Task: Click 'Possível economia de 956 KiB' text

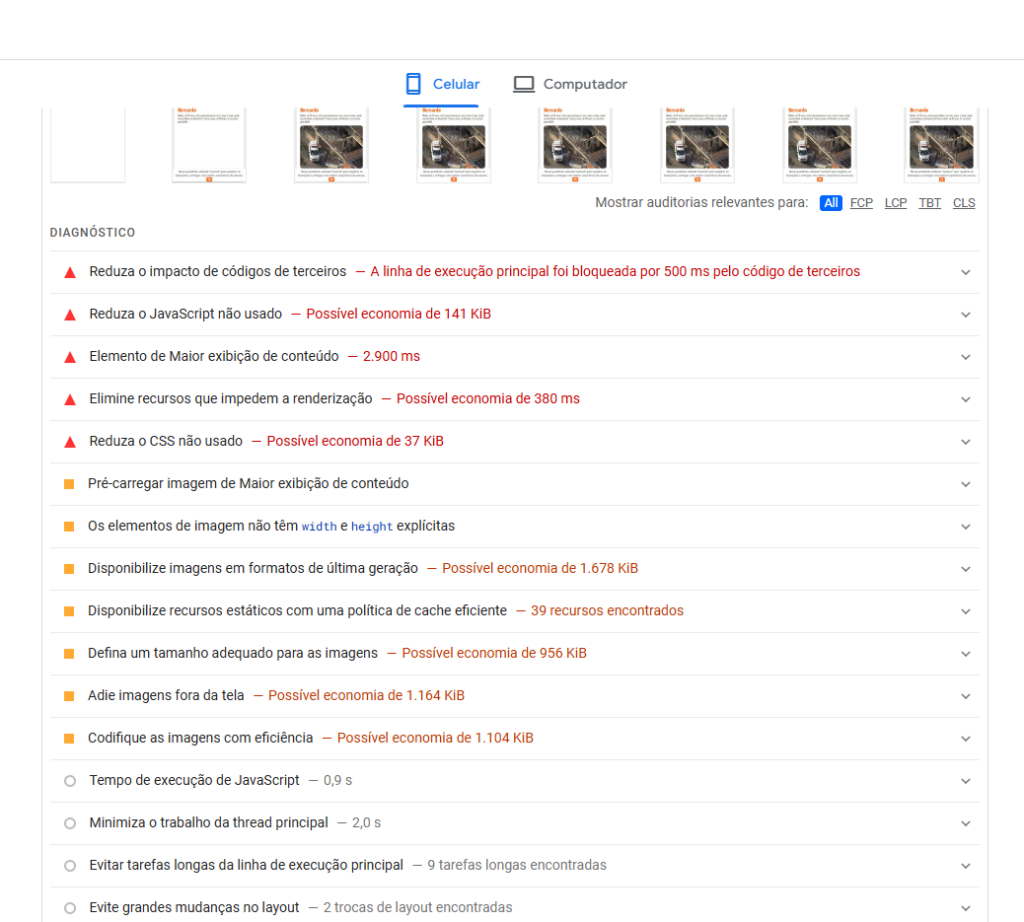Action: click(x=494, y=654)
